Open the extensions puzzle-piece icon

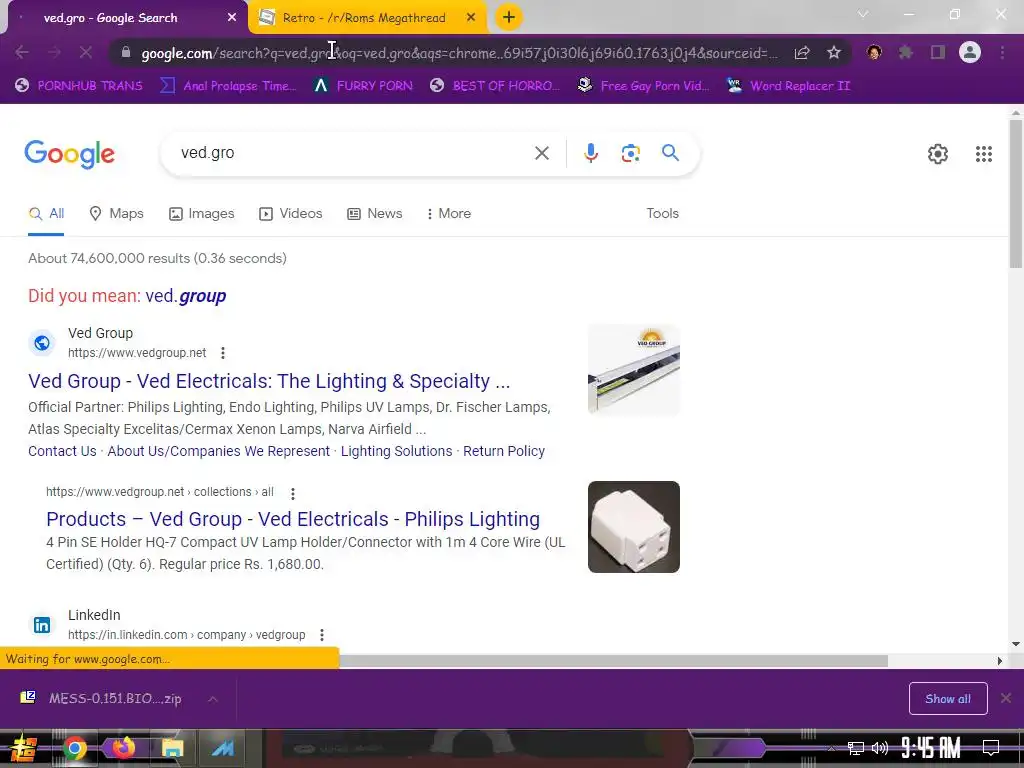(905, 52)
